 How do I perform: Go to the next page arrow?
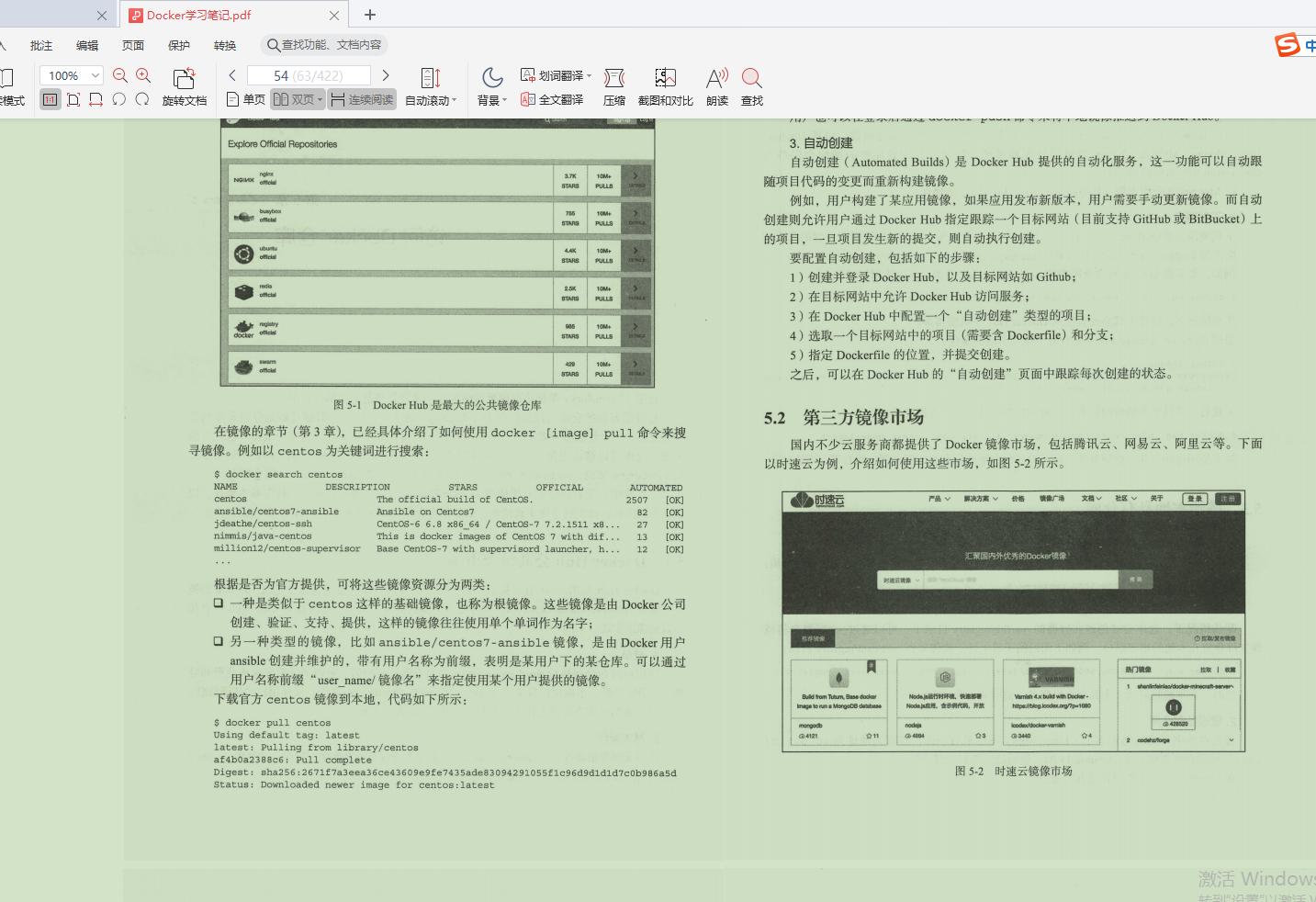386,75
